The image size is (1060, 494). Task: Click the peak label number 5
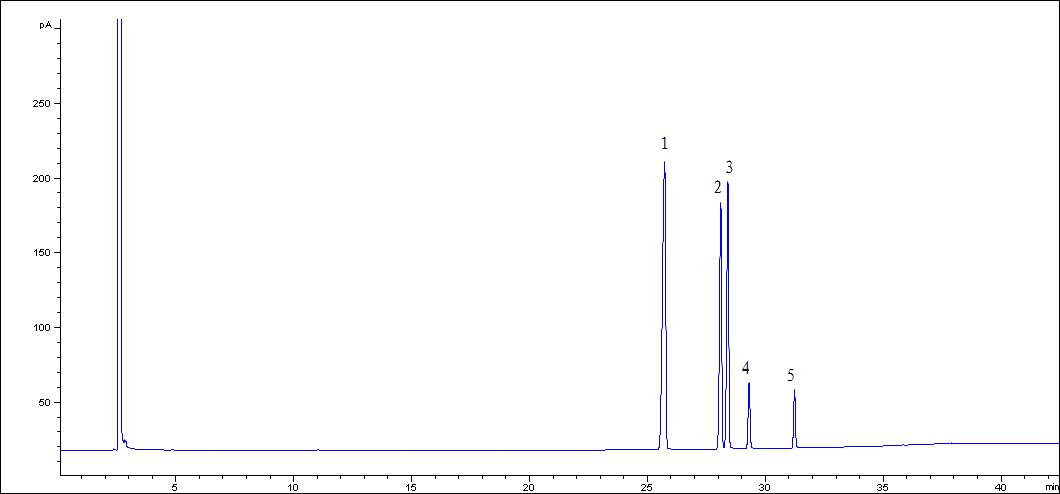point(791,376)
